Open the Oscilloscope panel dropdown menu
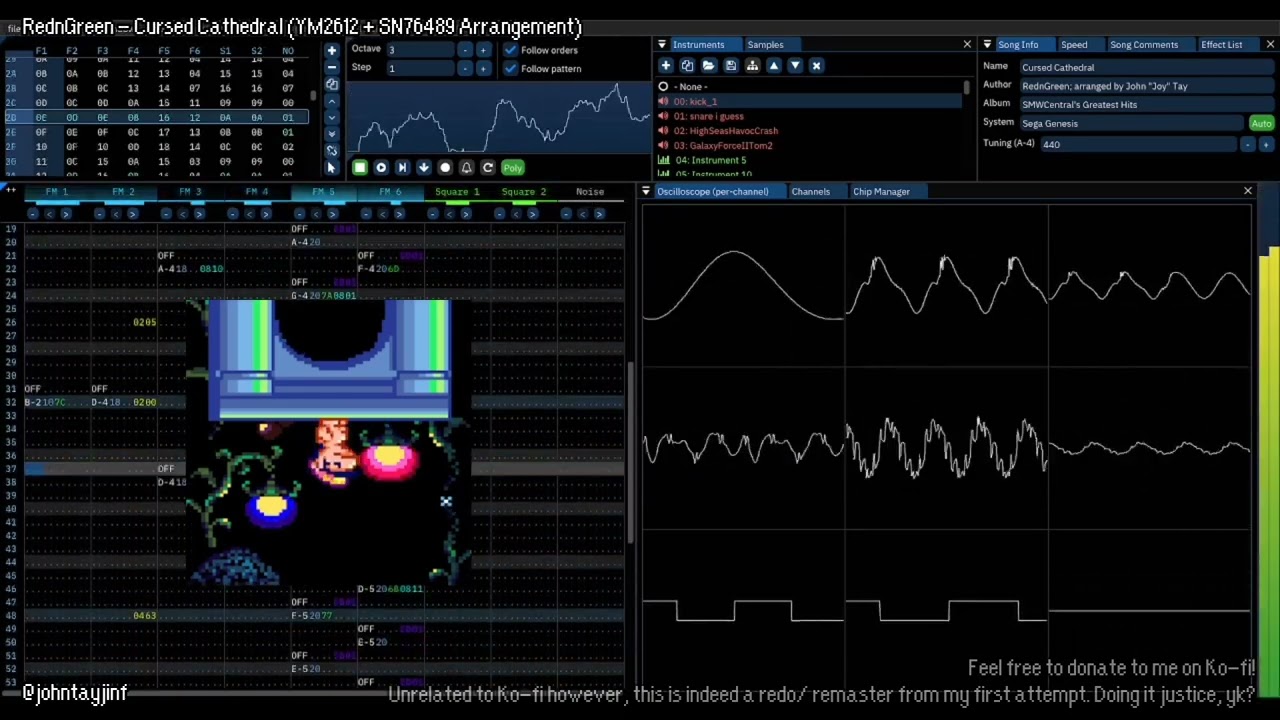1280x720 pixels. click(x=646, y=192)
